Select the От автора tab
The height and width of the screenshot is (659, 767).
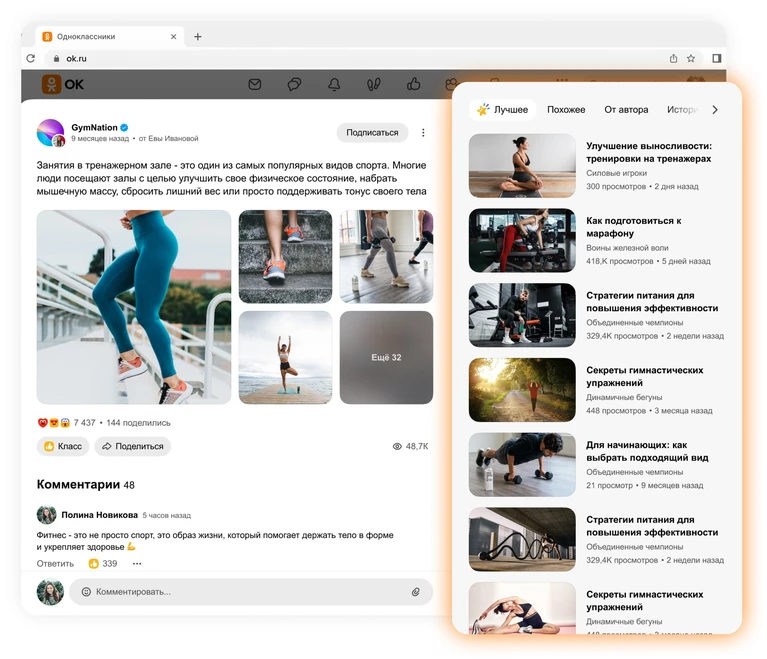coord(626,110)
